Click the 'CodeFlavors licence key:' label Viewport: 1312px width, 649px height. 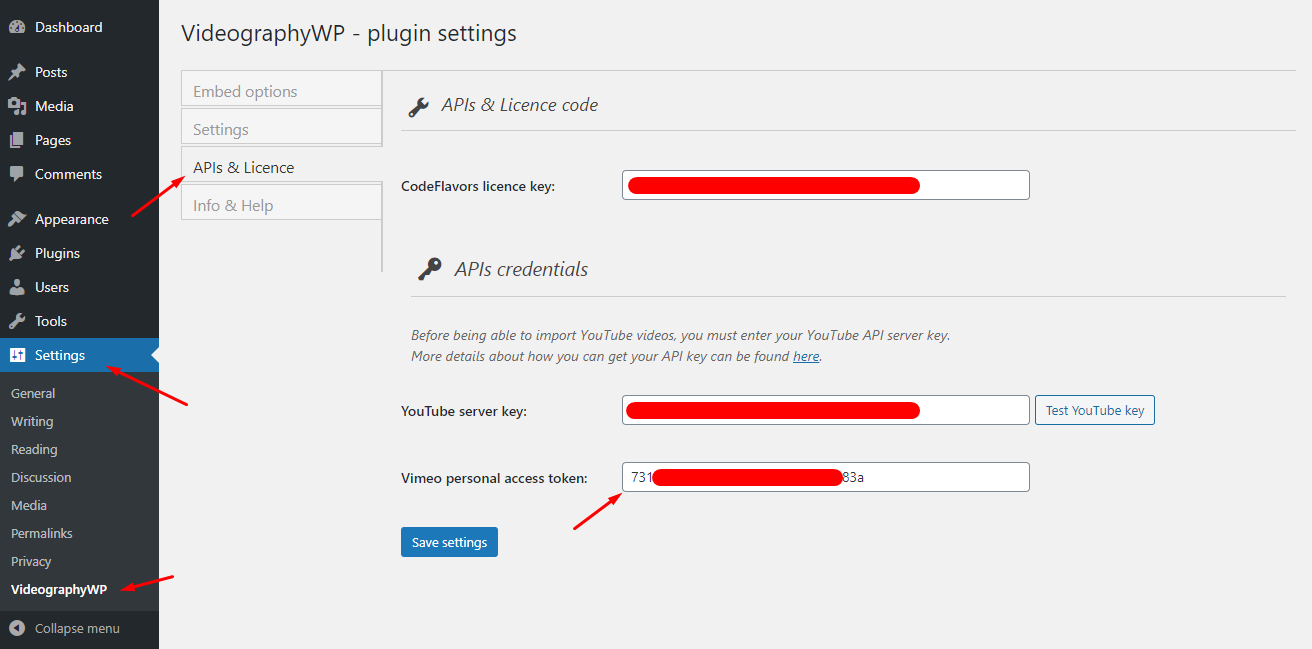pyautogui.click(x=478, y=186)
